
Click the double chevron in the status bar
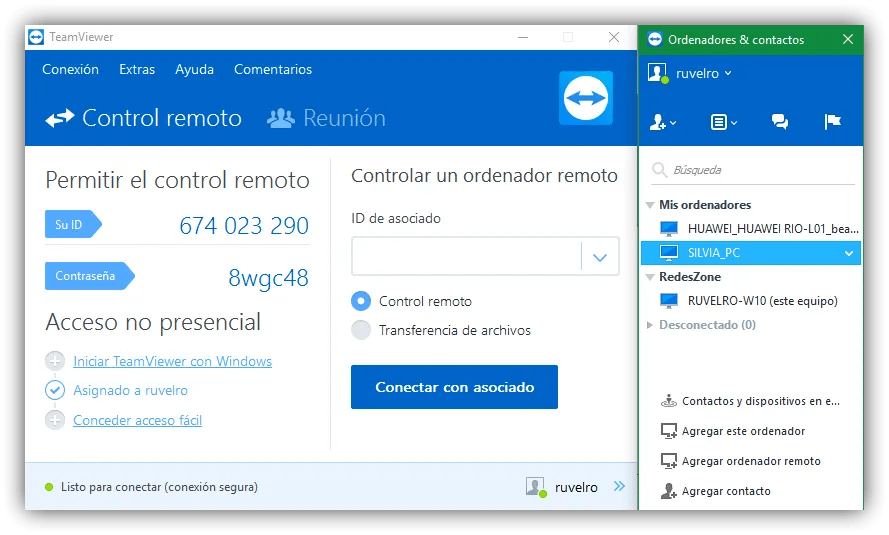[x=619, y=486]
